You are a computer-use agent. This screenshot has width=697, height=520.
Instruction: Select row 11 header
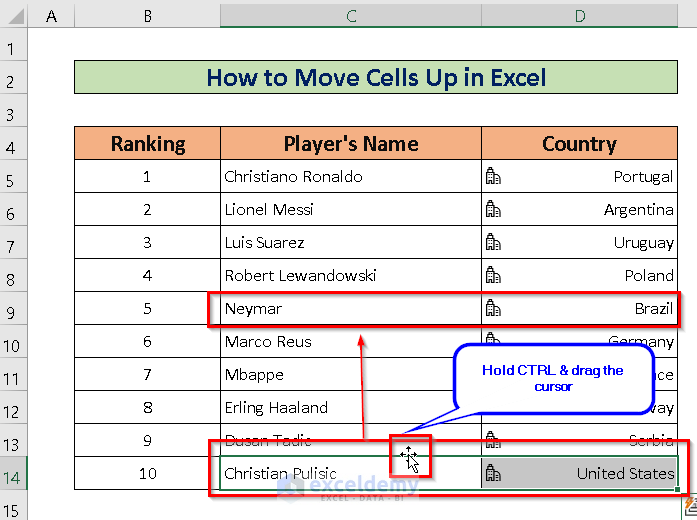[13, 374]
